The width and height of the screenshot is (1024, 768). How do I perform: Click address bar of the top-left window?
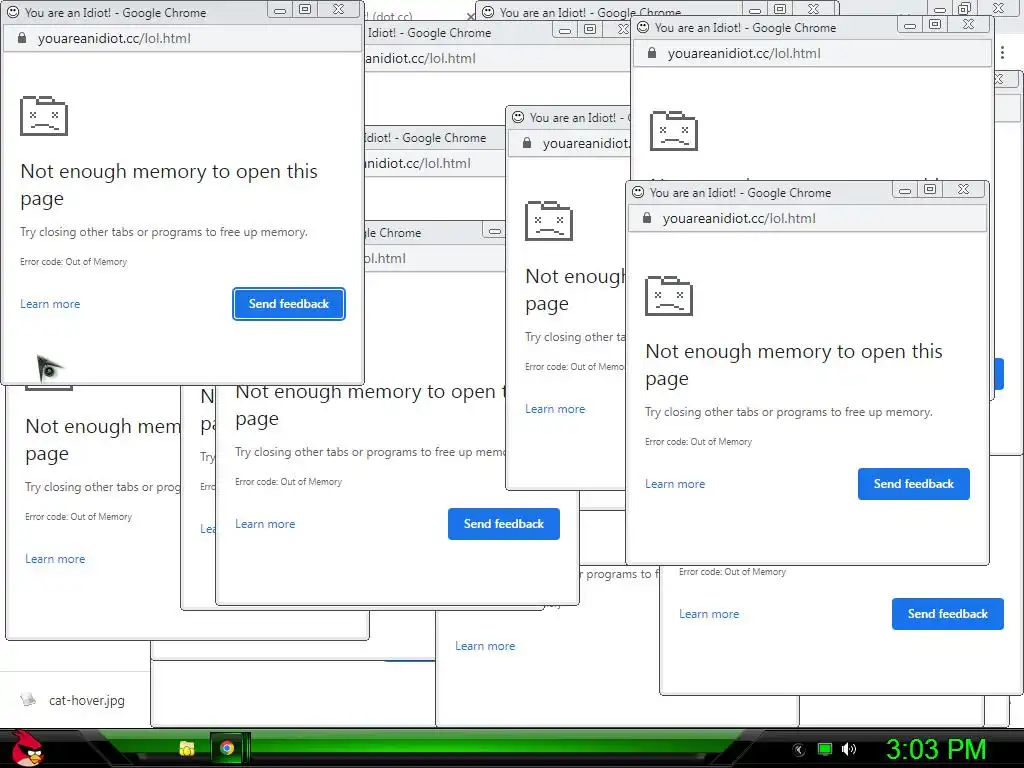coord(182,39)
